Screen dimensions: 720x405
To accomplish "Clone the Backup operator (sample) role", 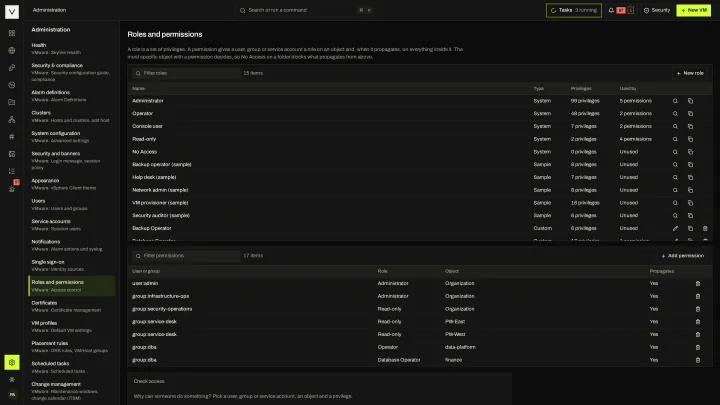I will [x=690, y=164].
